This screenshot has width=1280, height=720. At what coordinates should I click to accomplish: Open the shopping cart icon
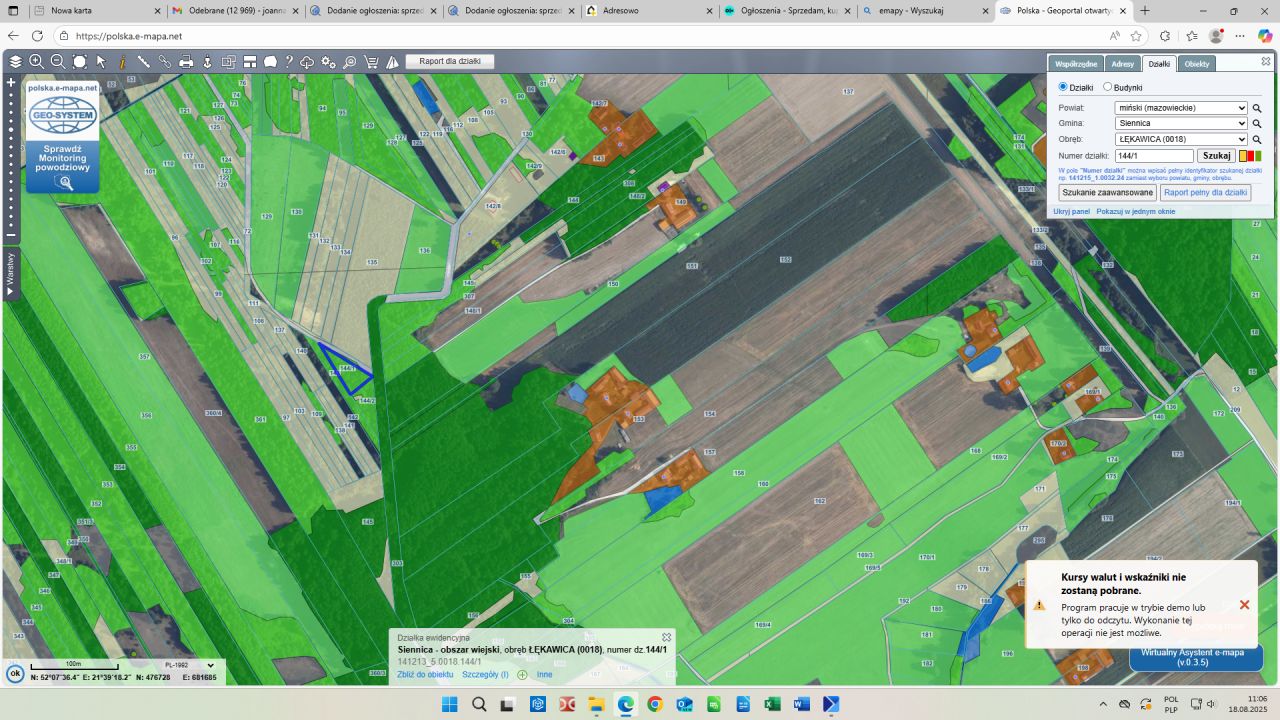[x=371, y=62]
